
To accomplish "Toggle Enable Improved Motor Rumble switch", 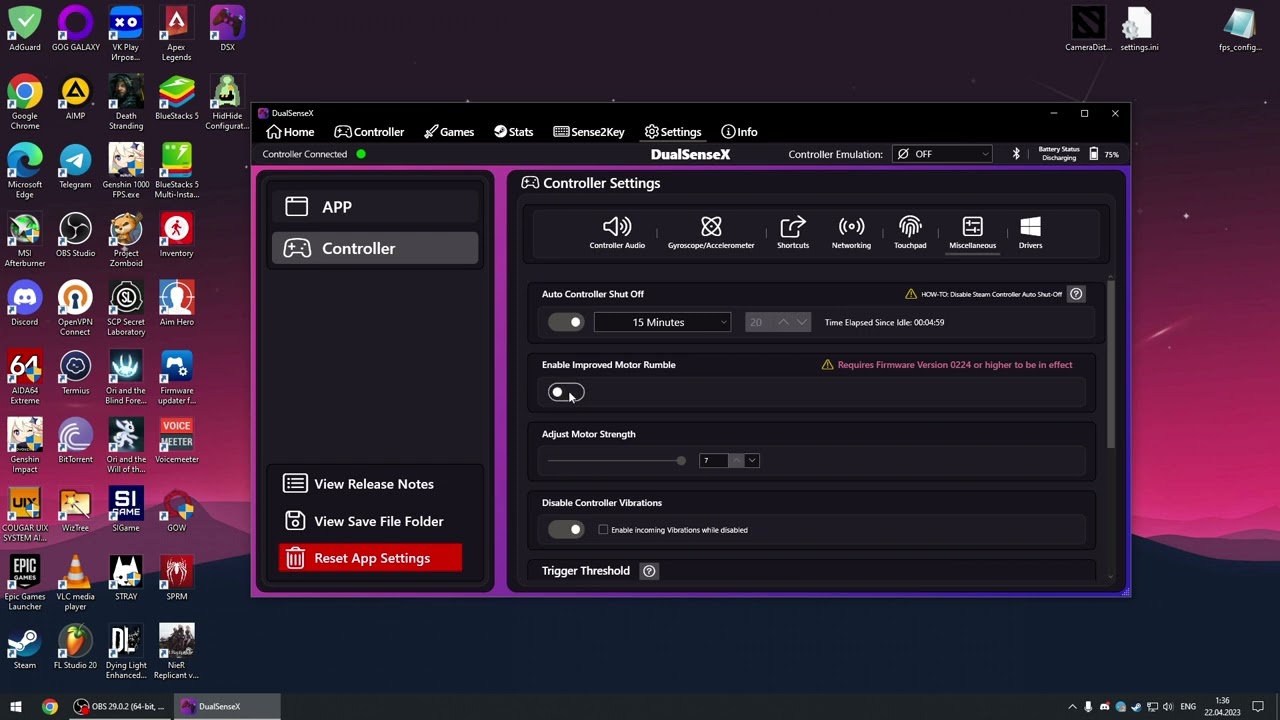I will pos(565,392).
